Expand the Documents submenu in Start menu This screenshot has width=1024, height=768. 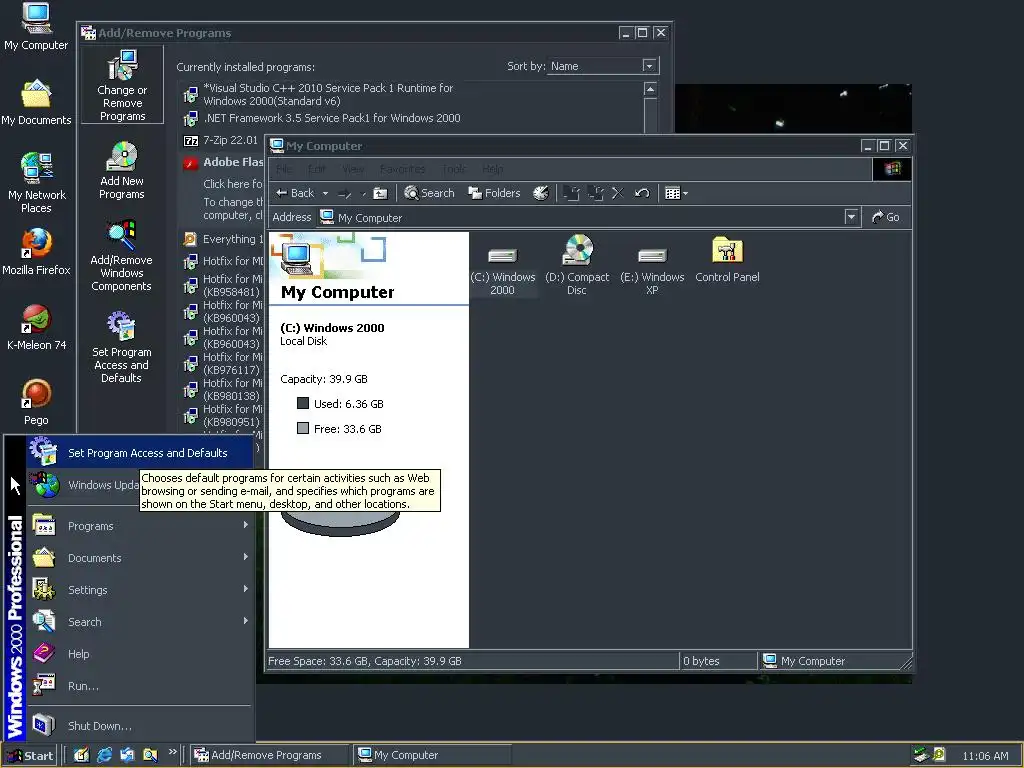coord(140,558)
